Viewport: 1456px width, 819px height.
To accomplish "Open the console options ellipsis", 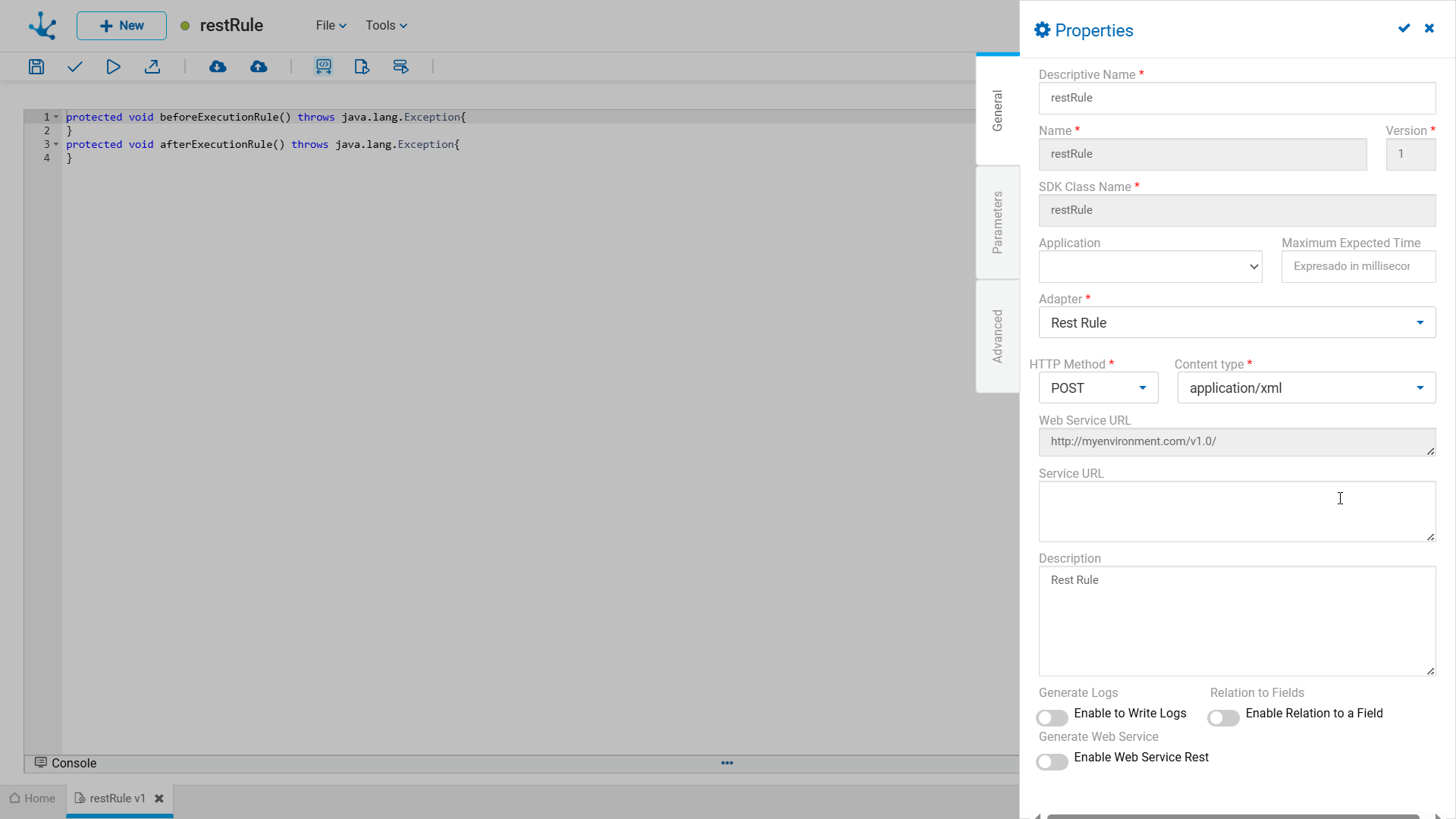I will (726, 763).
